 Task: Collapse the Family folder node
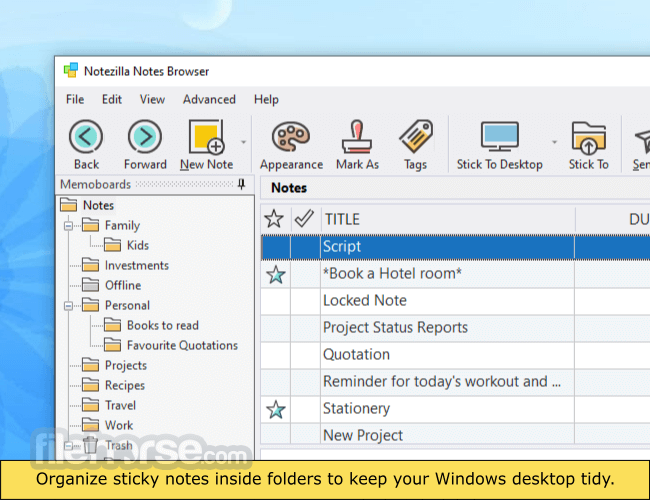68,226
